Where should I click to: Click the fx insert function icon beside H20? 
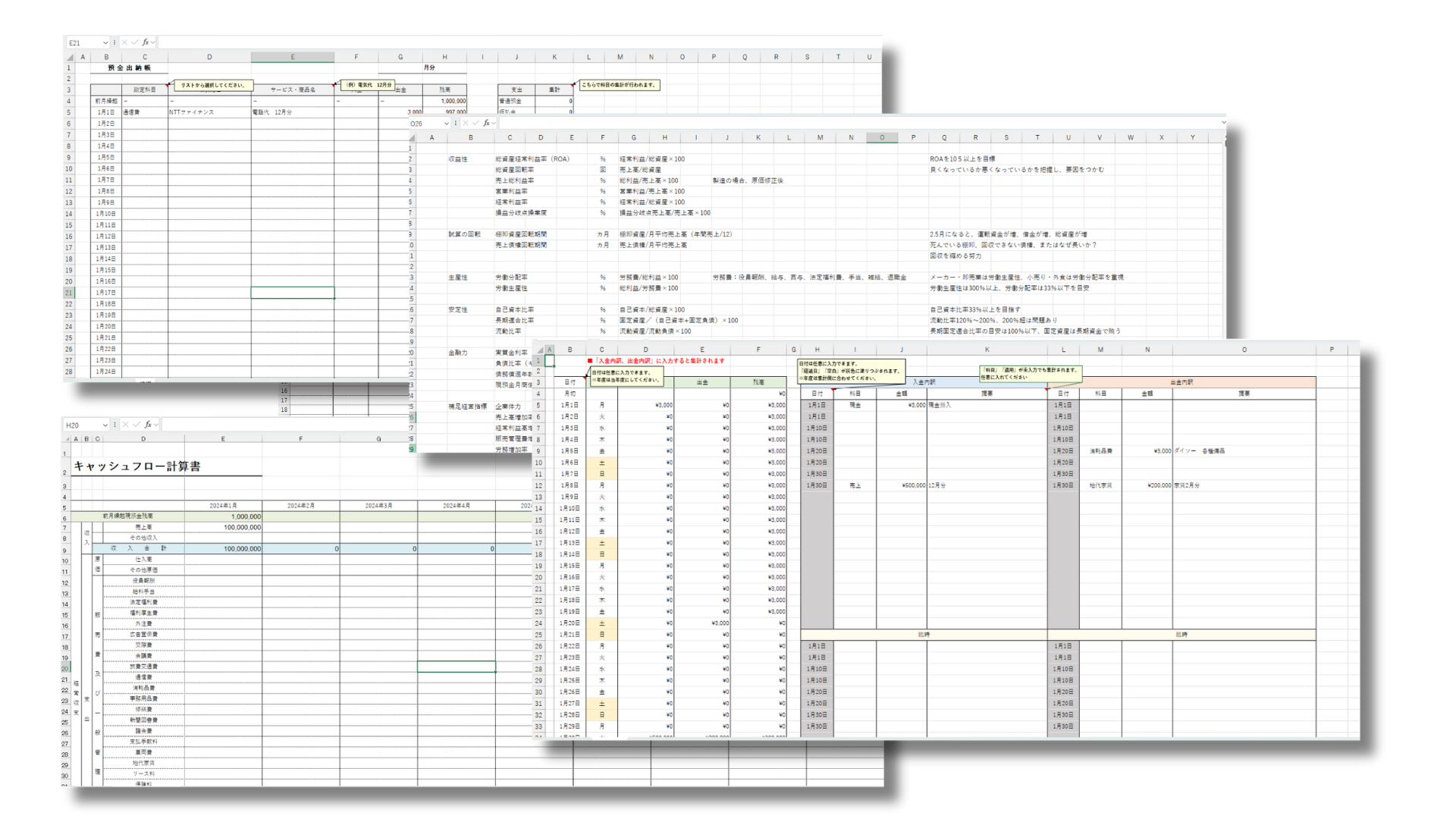tap(148, 425)
